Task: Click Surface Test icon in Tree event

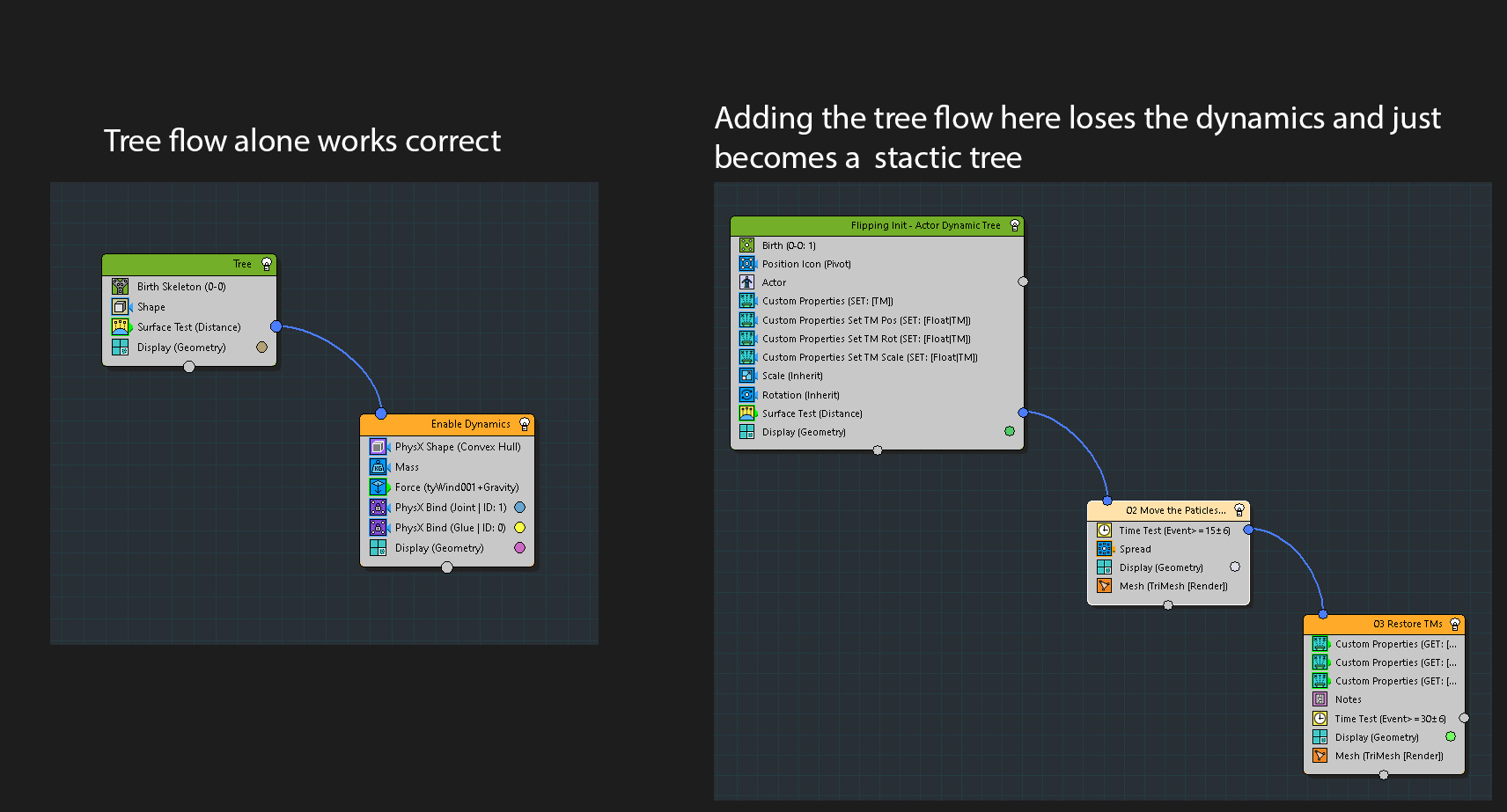Action: point(120,326)
